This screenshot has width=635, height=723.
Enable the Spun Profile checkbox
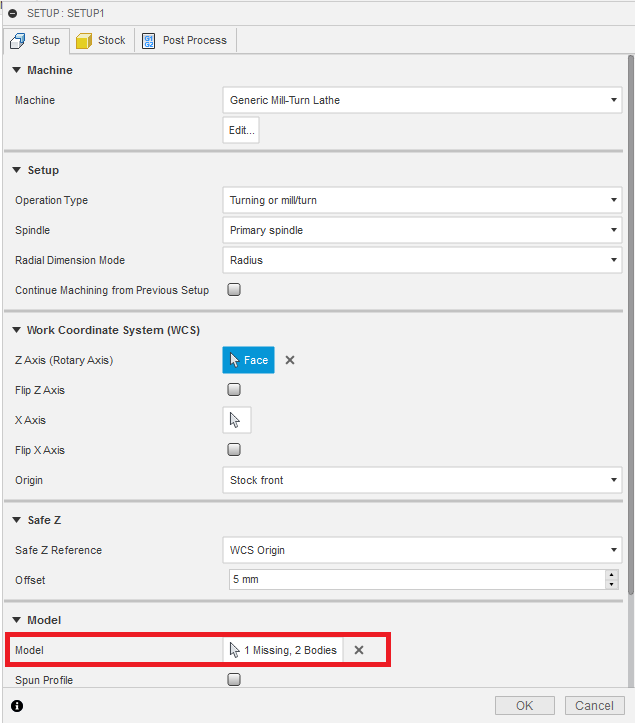tap(234, 680)
